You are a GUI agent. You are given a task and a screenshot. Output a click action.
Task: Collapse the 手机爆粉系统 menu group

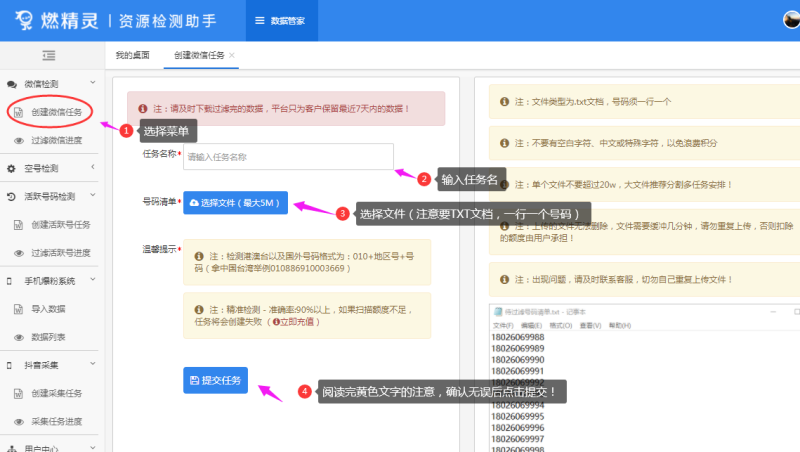93,280
